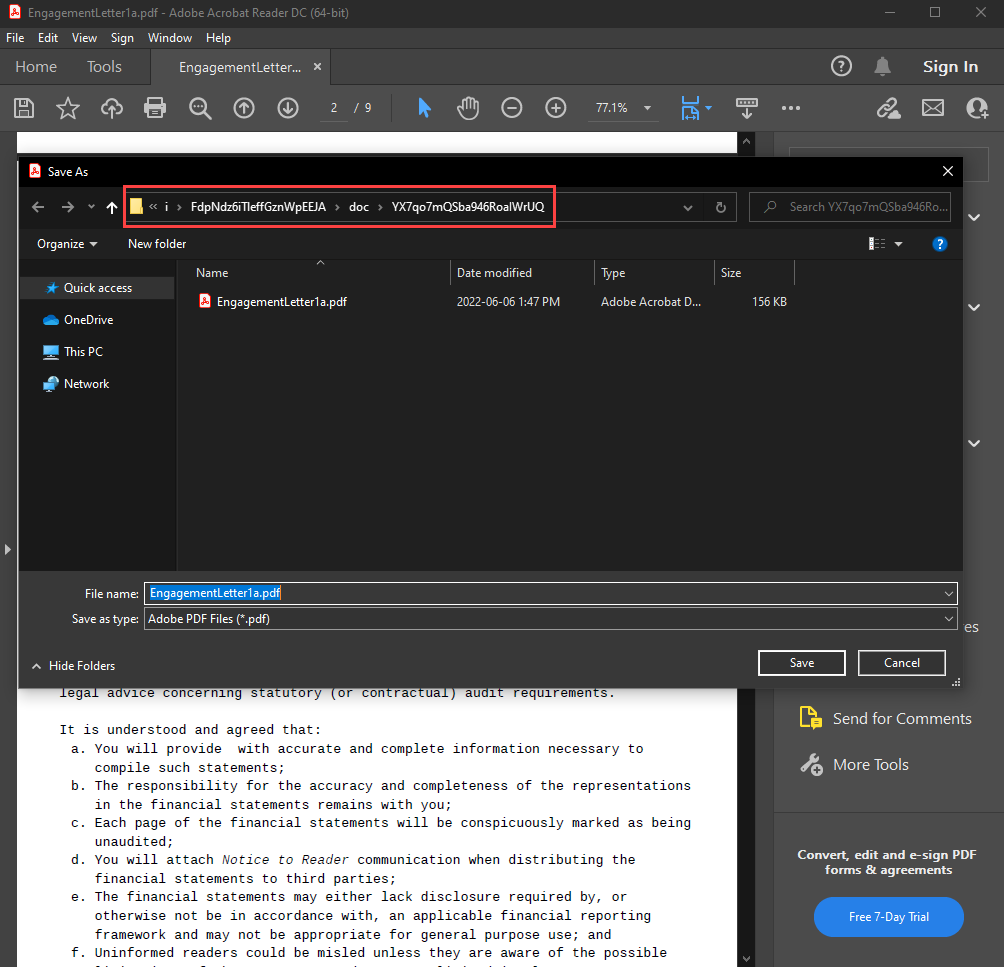This screenshot has height=967, width=1004.
Task: Select the Hand tool
Action: (x=467, y=107)
